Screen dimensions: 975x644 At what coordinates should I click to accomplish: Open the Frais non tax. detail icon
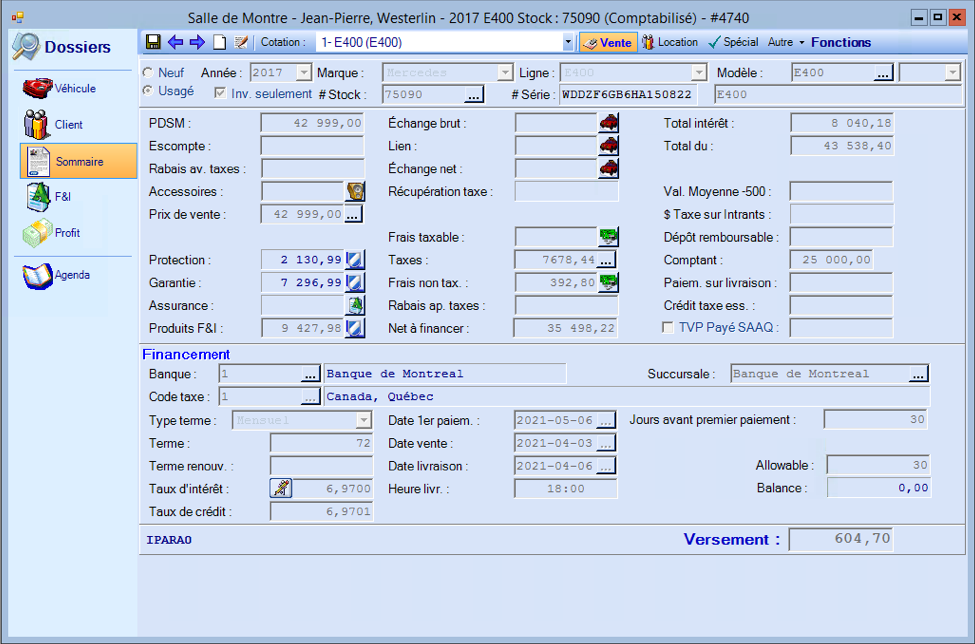[x=609, y=283]
